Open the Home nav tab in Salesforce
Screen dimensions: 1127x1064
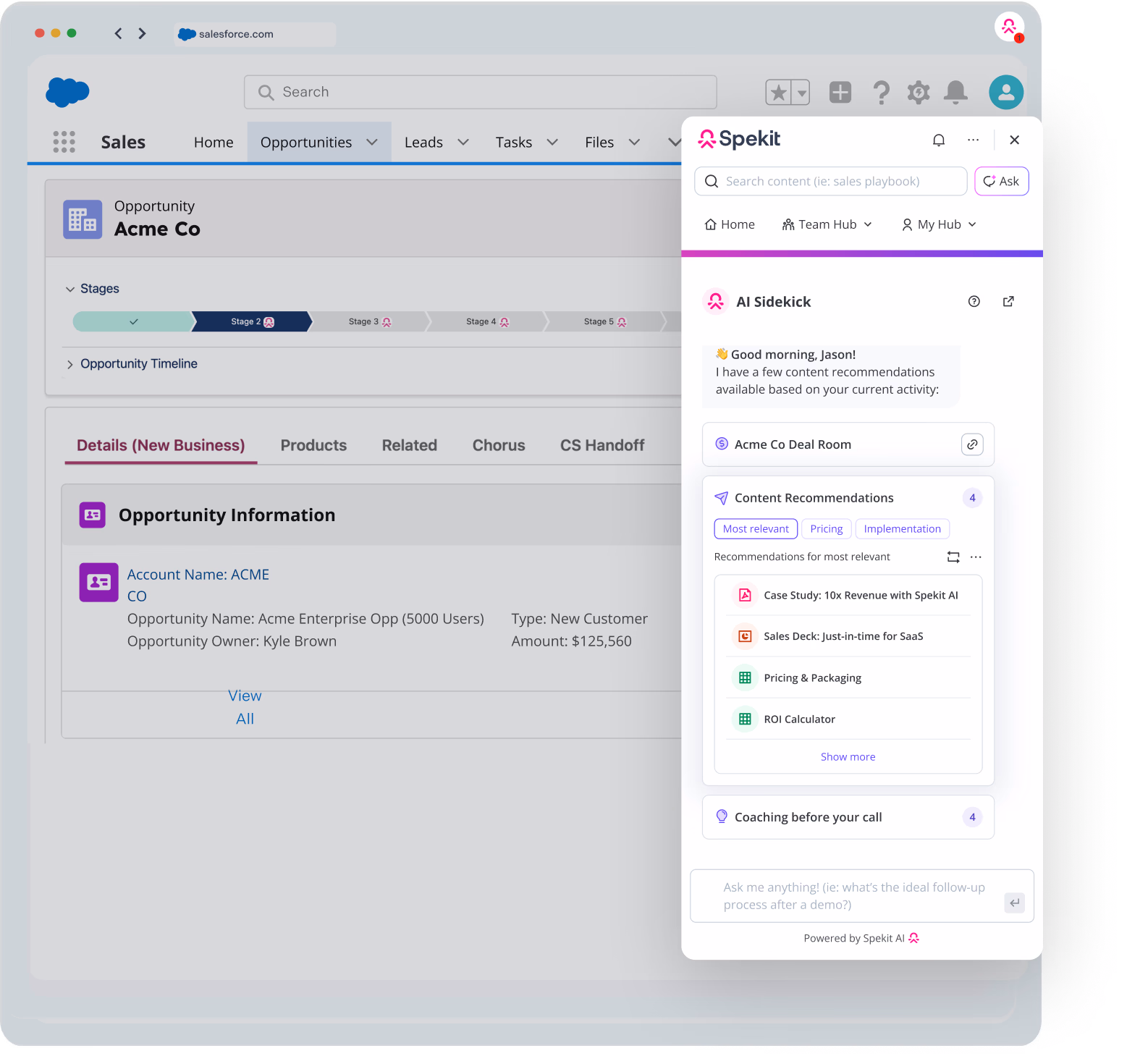click(214, 142)
